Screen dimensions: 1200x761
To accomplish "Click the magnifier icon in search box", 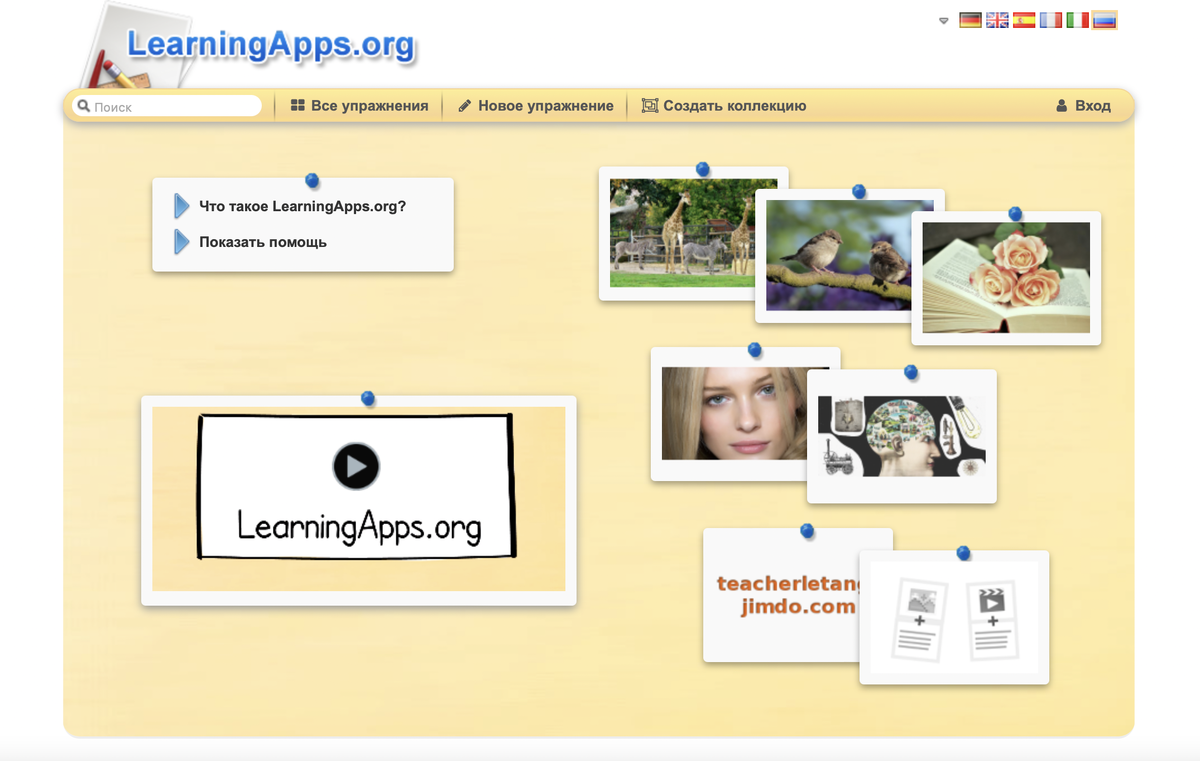I will coord(84,106).
